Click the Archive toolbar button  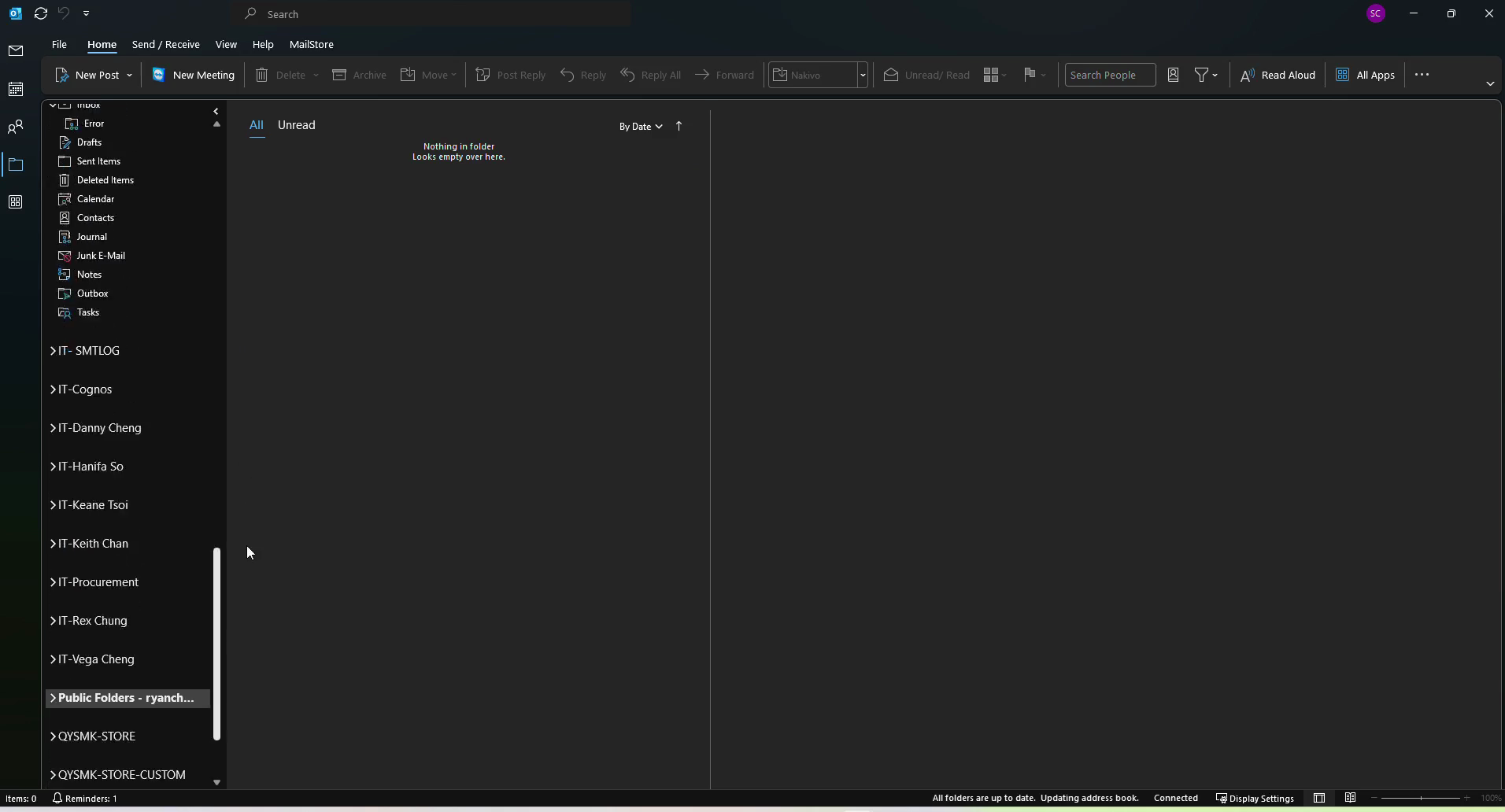(x=360, y=75)
